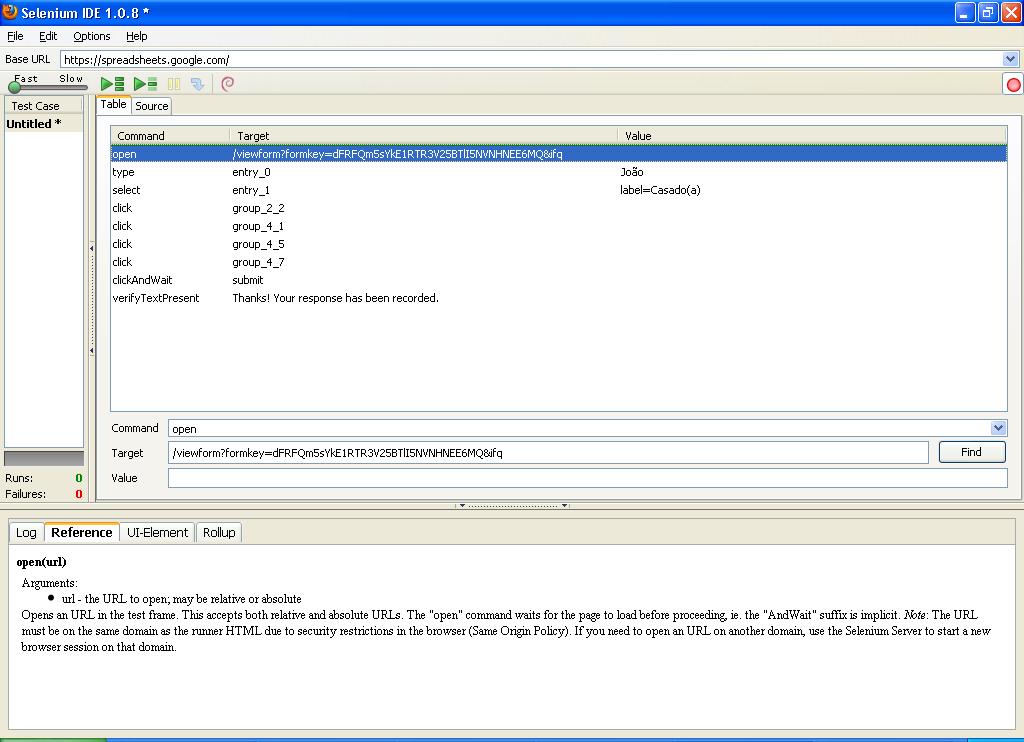The image size is (1024, 742).
Task: Toggle the red record button
Action: pos(1013,84)
